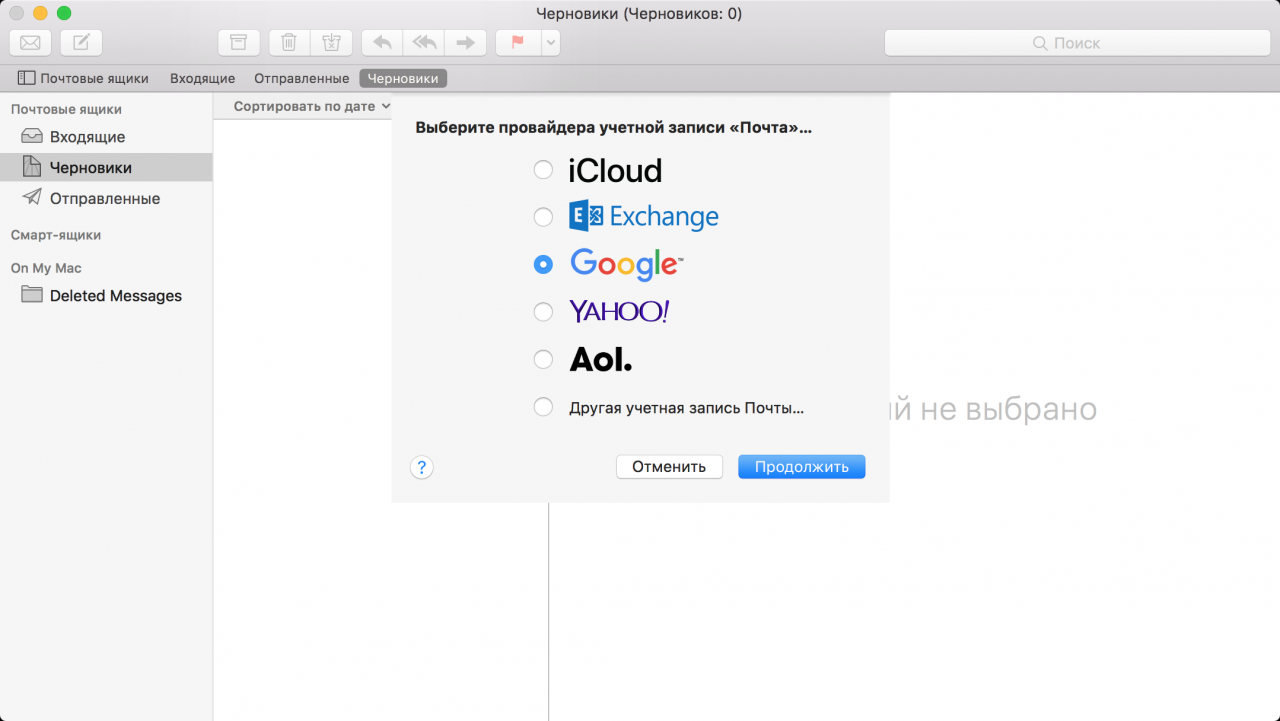This screenshot has height=721, width=1280.
Task: Open the Отправленные mailbox in sidebar
Action: 106,198
